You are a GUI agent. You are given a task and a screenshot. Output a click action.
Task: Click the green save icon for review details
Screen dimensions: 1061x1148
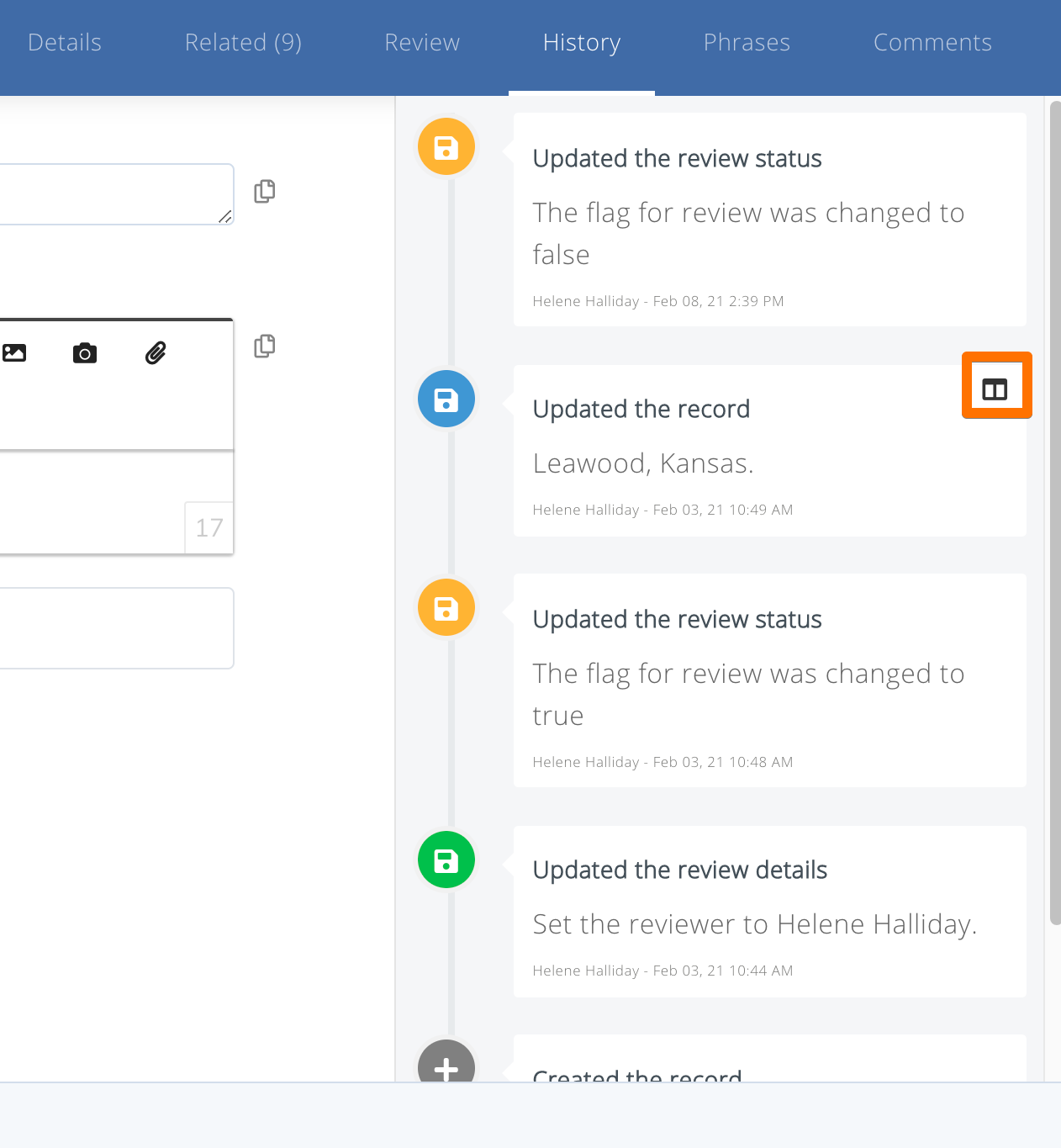[446, 860]
